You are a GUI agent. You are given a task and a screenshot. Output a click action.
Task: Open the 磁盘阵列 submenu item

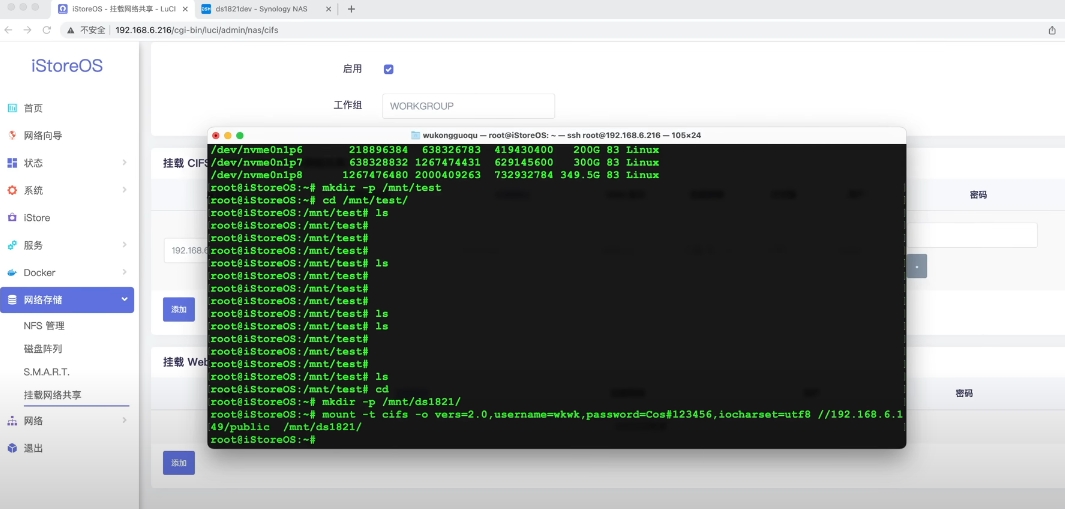(43, 349)
